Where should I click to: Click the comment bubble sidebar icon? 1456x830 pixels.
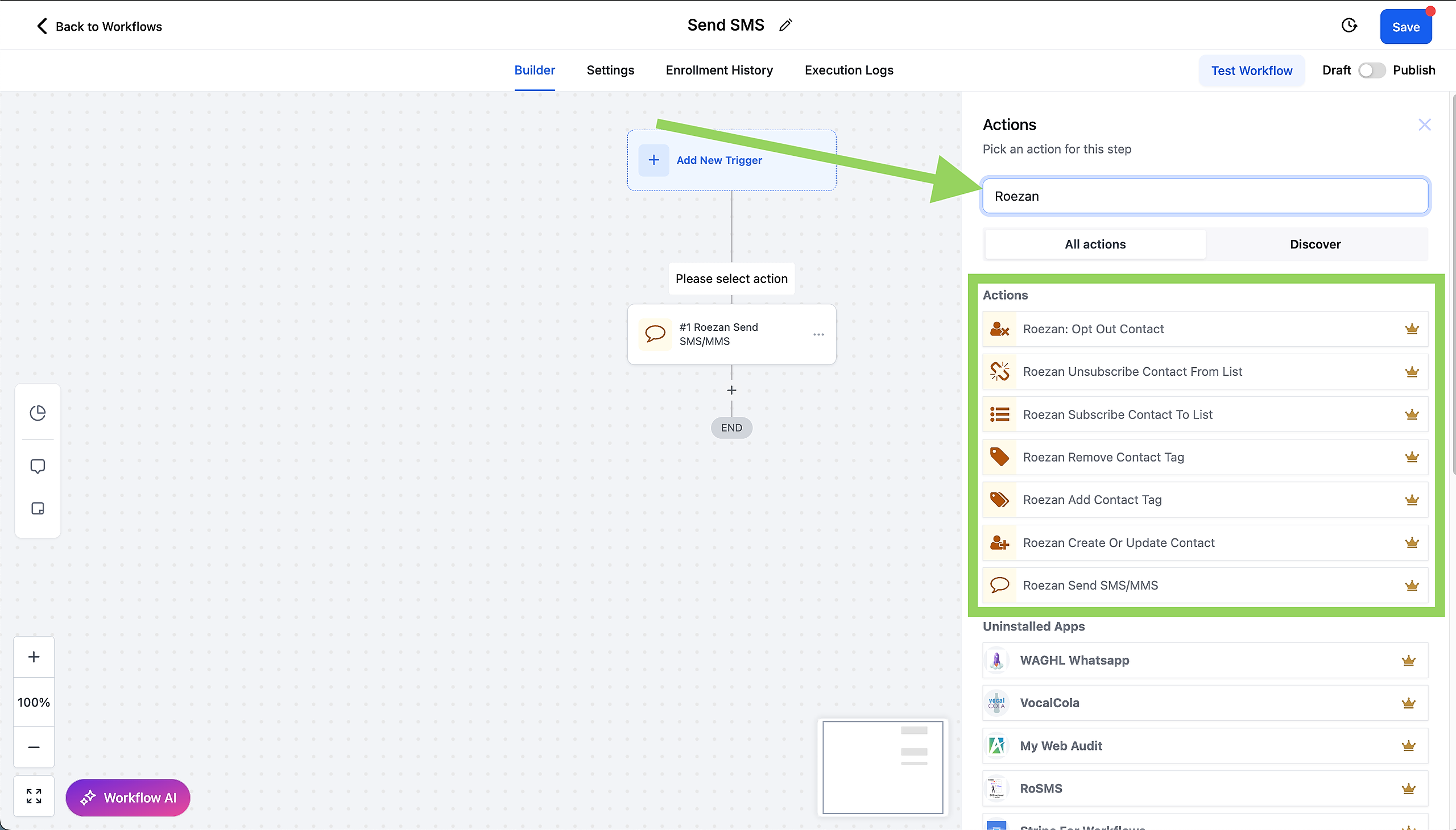pos(38,466)
